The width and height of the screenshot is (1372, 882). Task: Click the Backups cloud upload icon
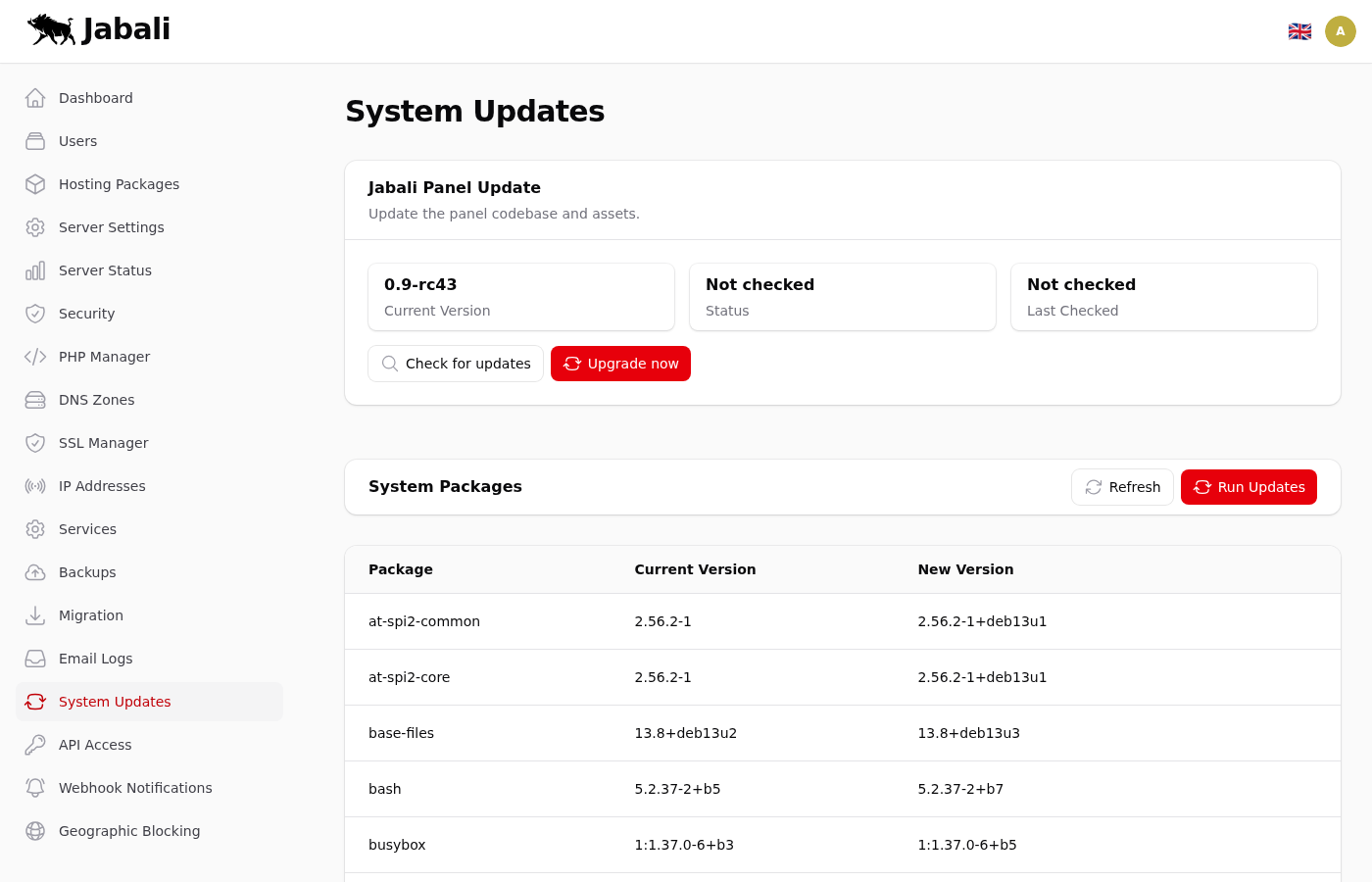pyautogui.click(x=35, y=572)
